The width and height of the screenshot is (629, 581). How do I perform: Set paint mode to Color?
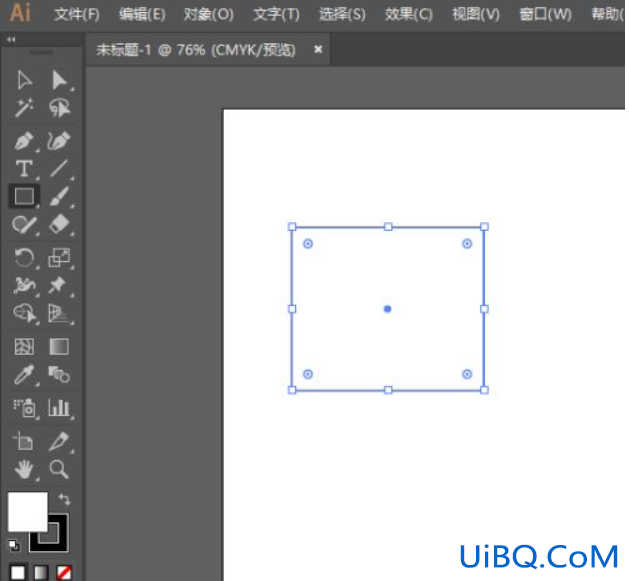[x=18, y=573]
